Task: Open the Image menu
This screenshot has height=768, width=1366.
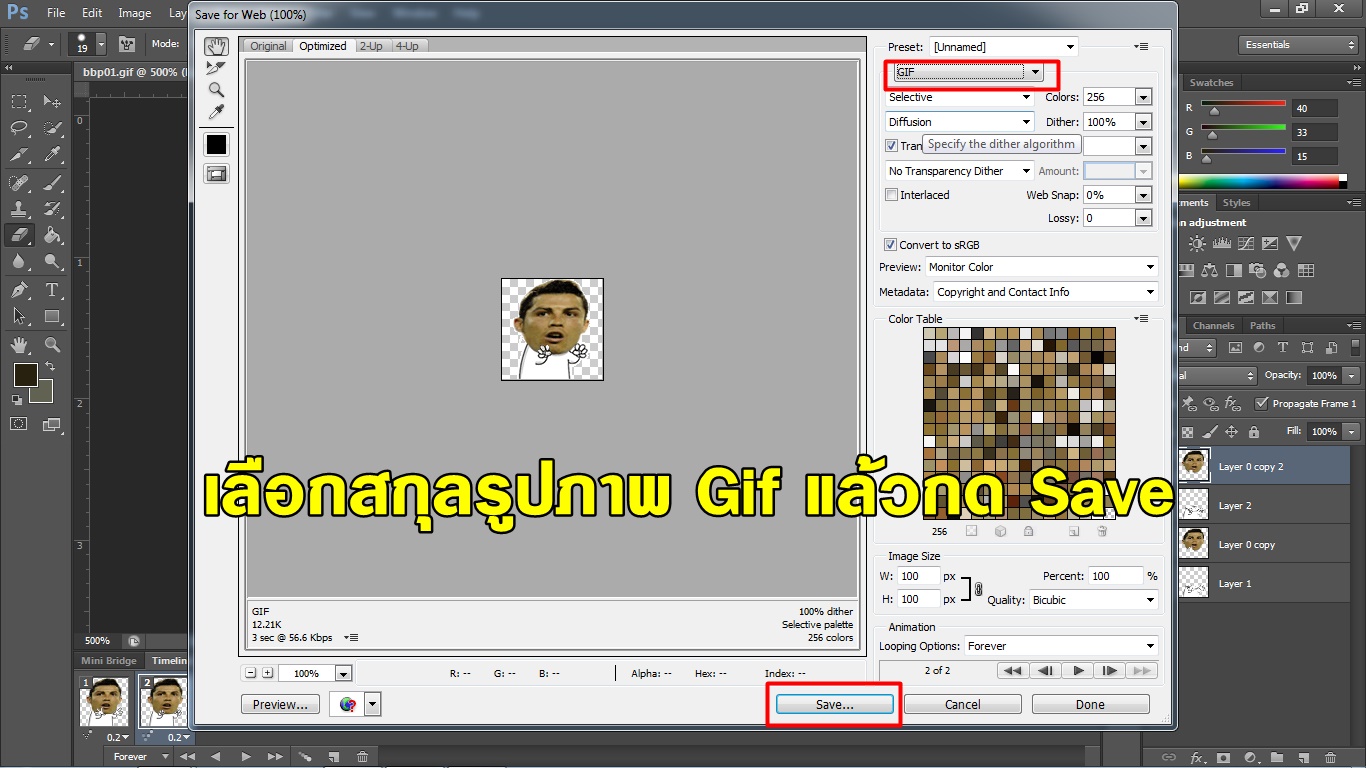Action: (x=135, y=13)
